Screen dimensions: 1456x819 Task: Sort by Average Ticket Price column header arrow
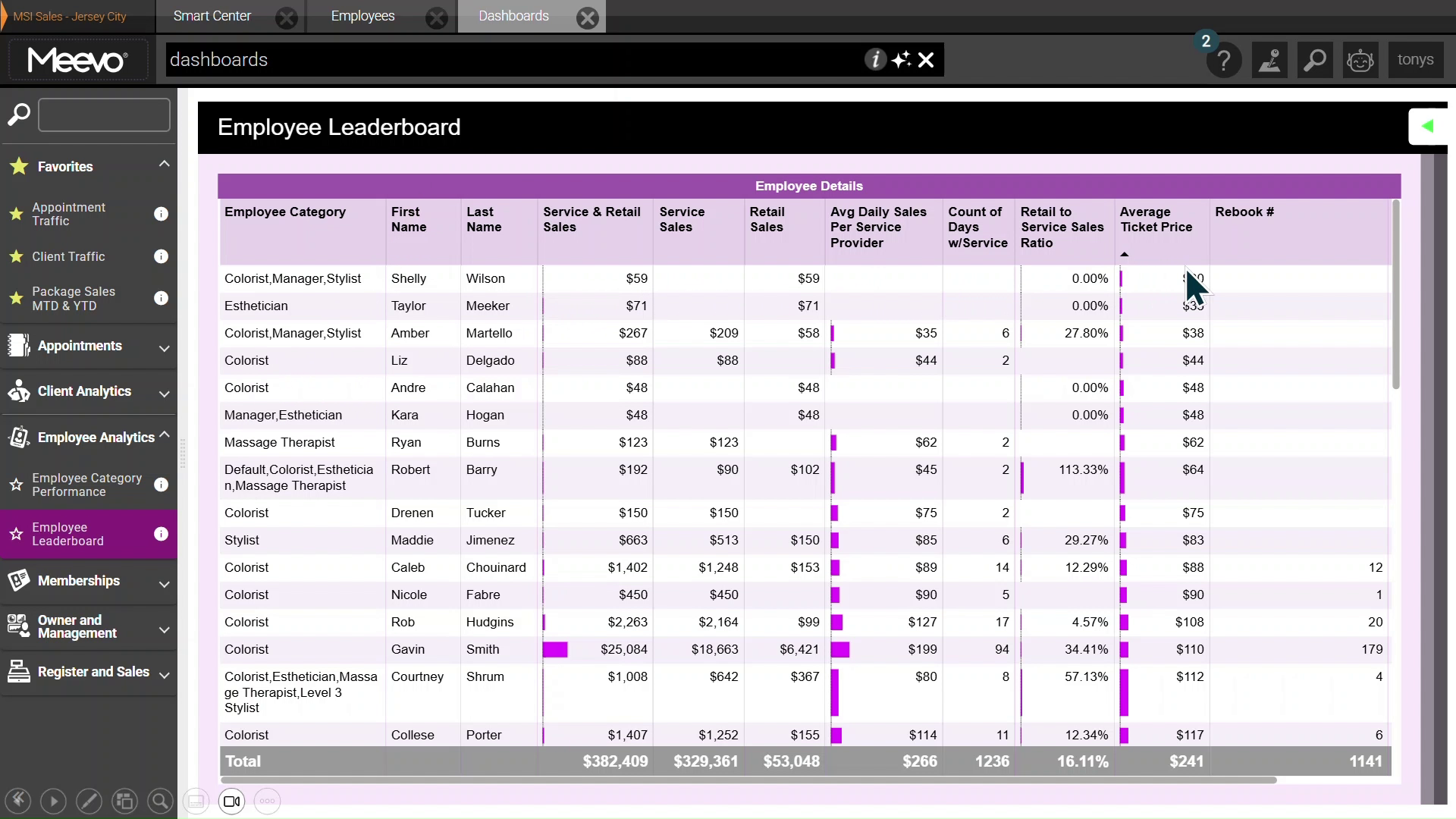[x=1125, y=254]
